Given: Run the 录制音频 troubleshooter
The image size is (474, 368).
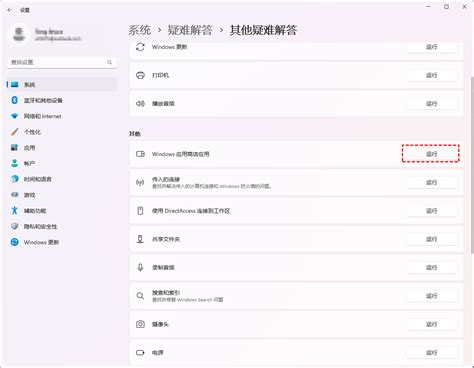Looking at the screenshot, I should point(432,267).
